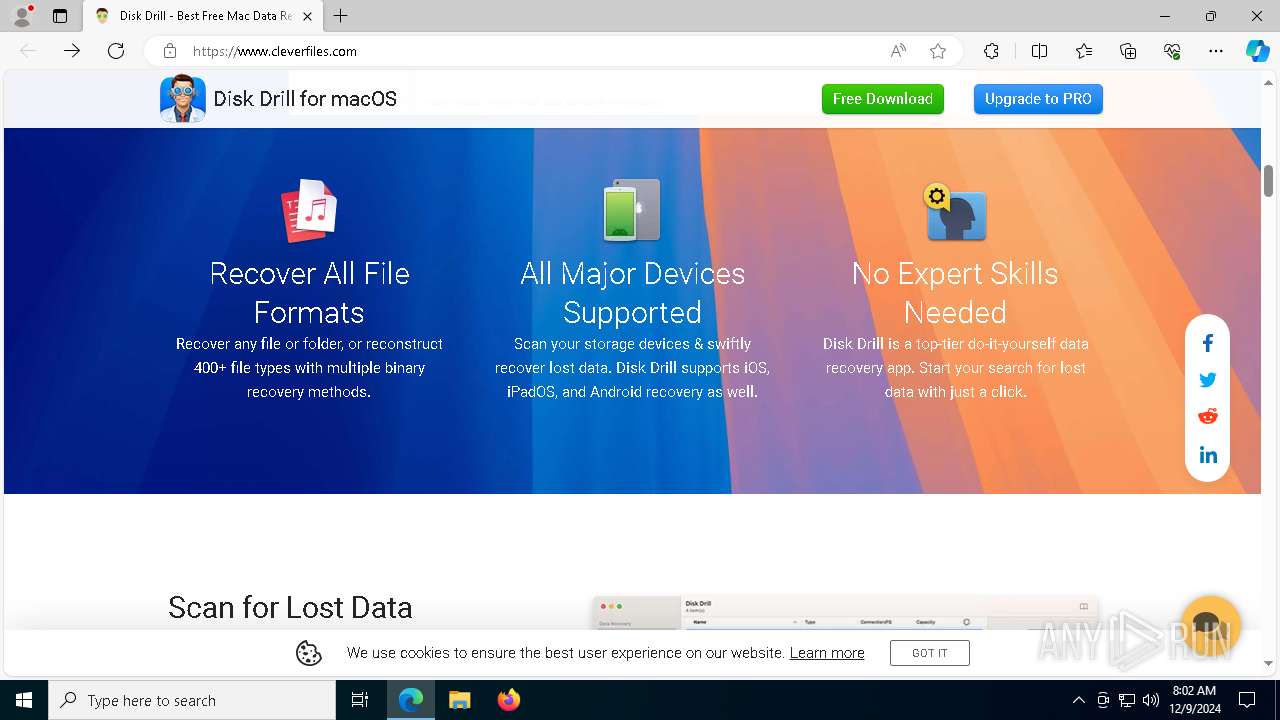1280x720 pixels.
Task: View site information lock icon
Action: pos(170,51)
